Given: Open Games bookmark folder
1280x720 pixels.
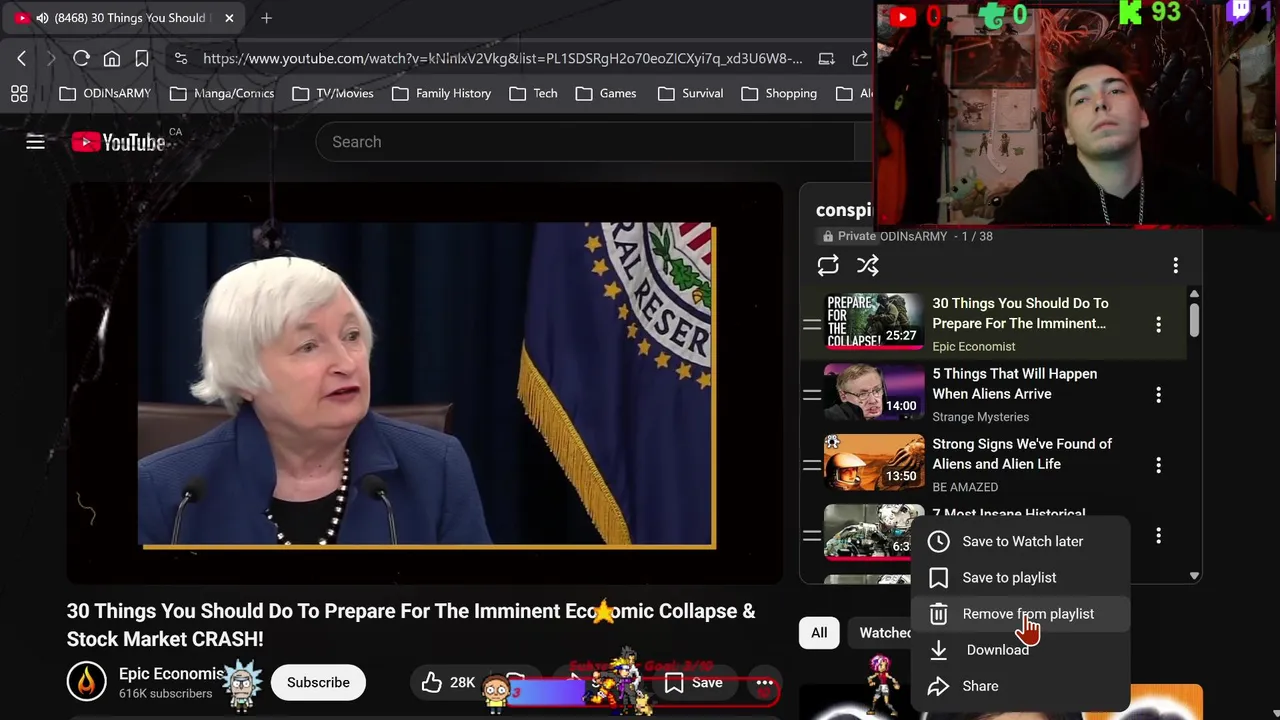Looking at the screenshot, I should point(605,93).
